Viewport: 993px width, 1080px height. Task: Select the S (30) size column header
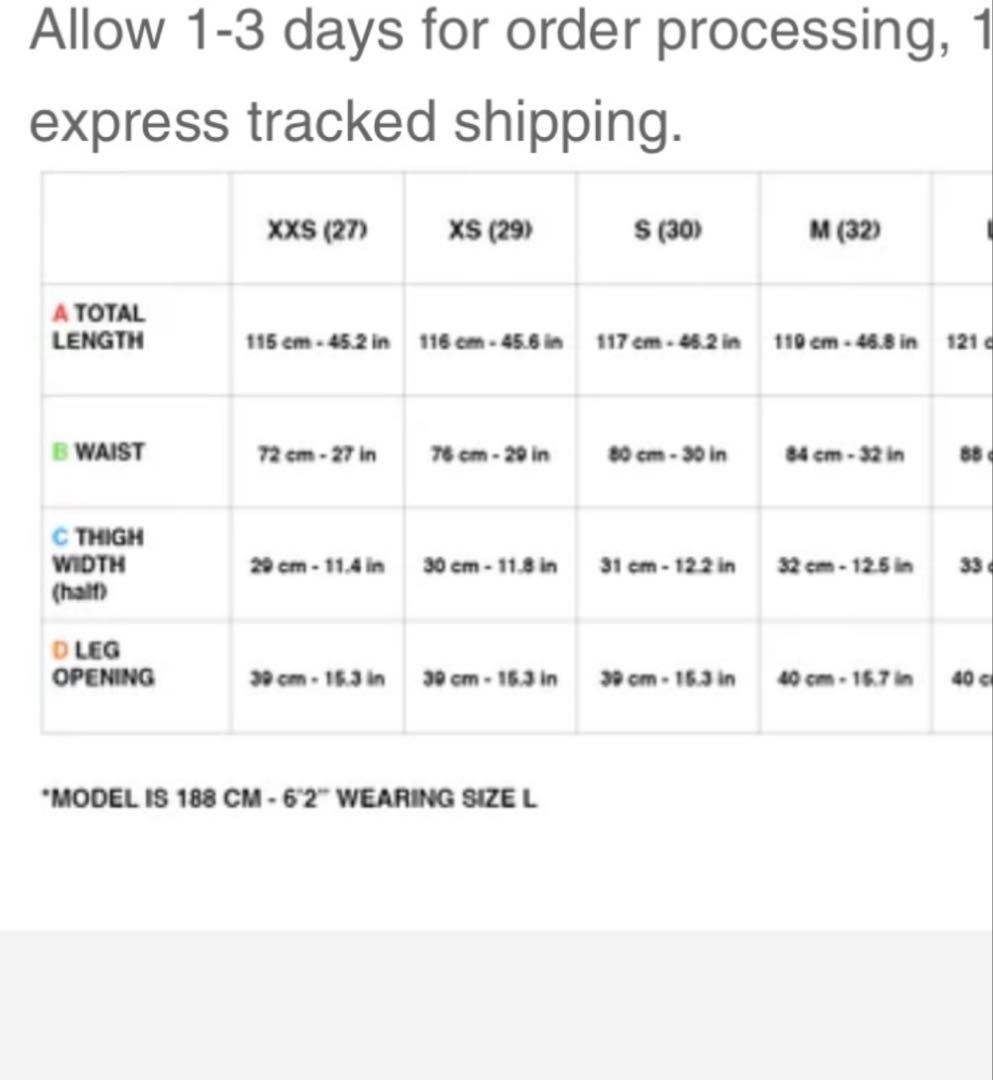click(x=668, y=231)
